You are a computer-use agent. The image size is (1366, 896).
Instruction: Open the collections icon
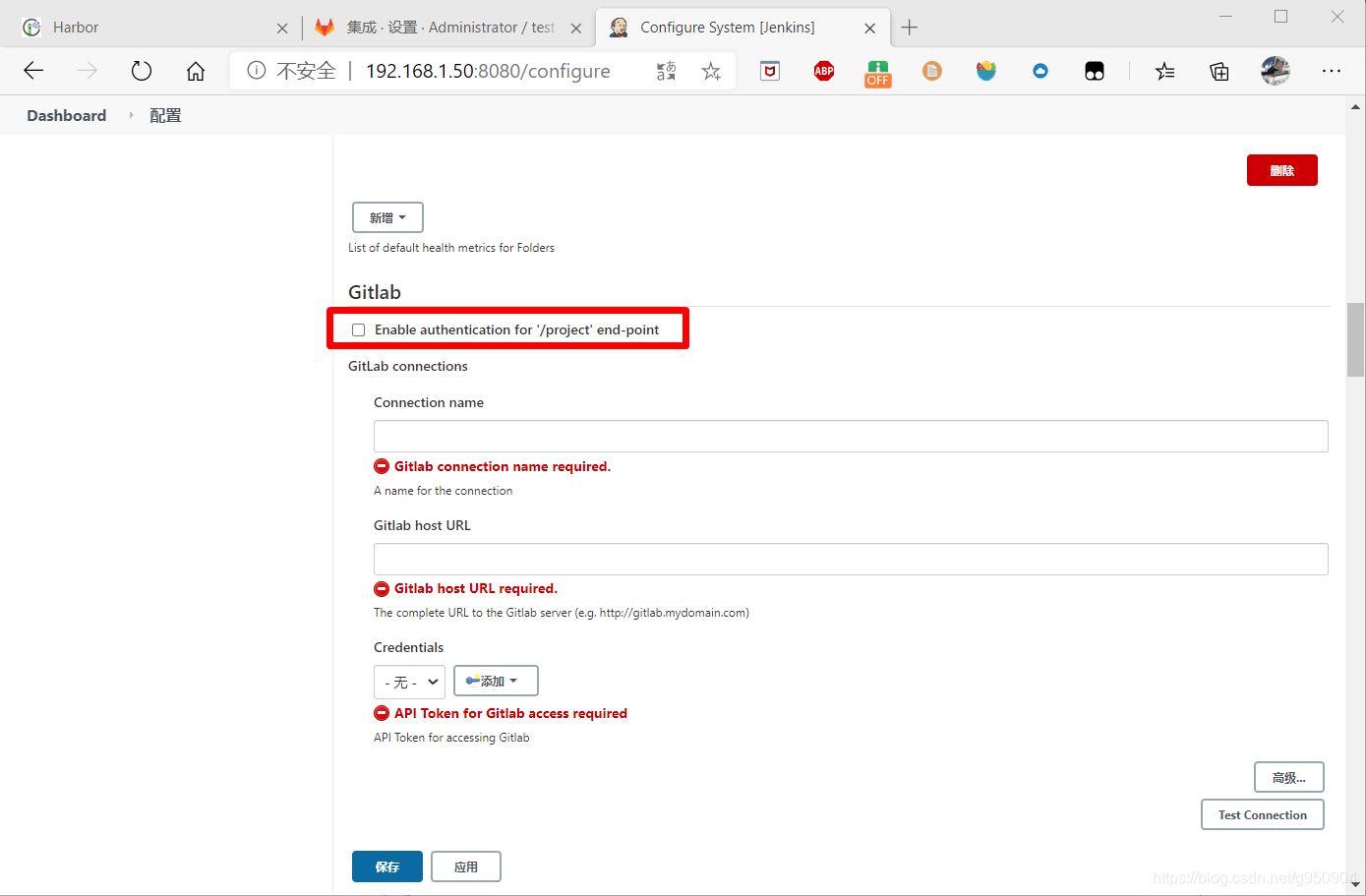click(1219, 71)
